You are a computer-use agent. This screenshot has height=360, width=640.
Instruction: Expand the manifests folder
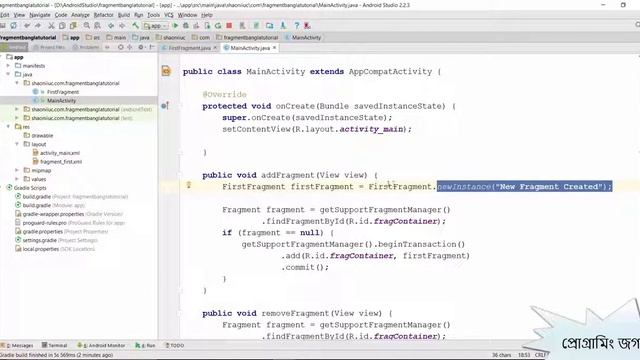[x=8, y=65]
